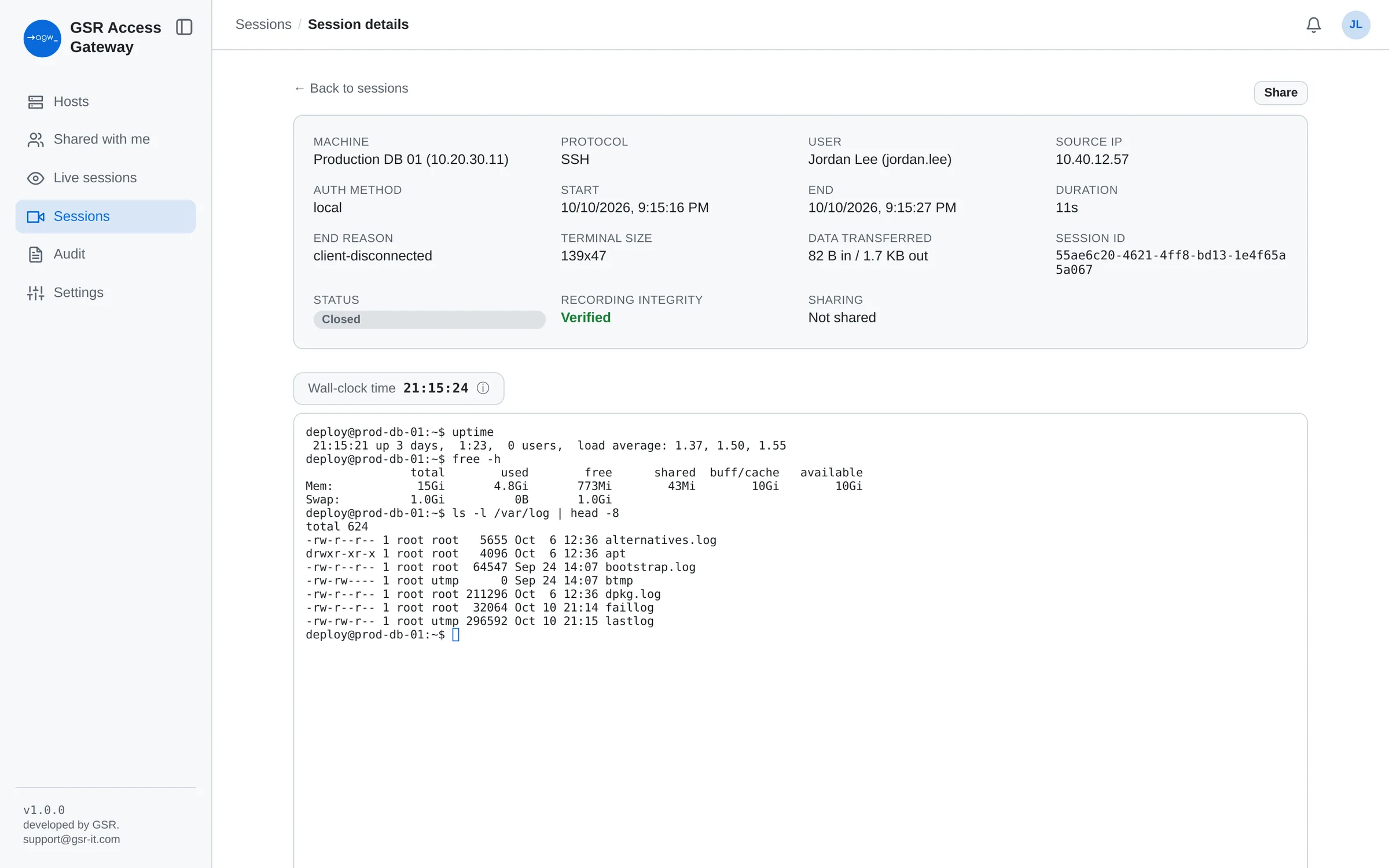The image size is (1389, 868).
Task: Click the alternatives.log row in terminal
Action: (511, 540)
